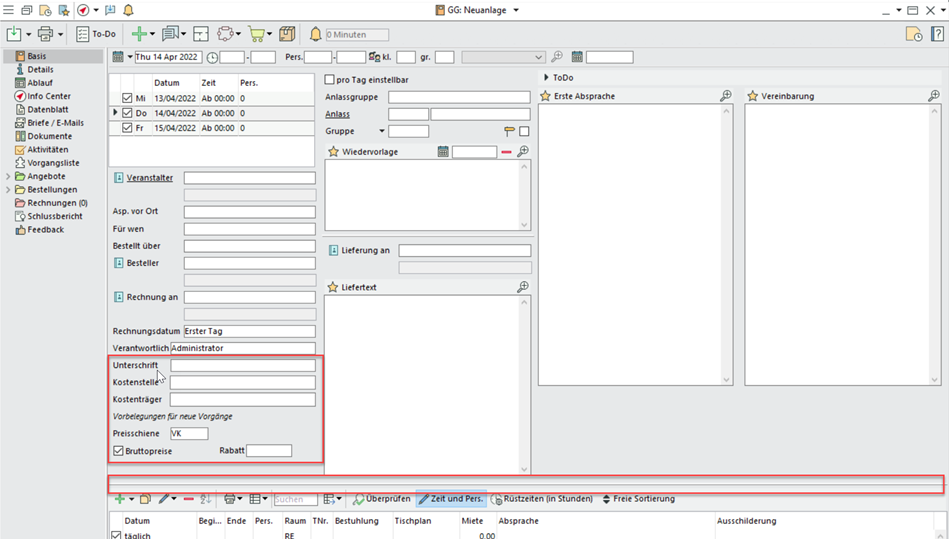Image resolution: width=949 pixels, height=539 pixels.
Task: Click calendar icon next to Wiedervorlage
Action: (443, 152)
